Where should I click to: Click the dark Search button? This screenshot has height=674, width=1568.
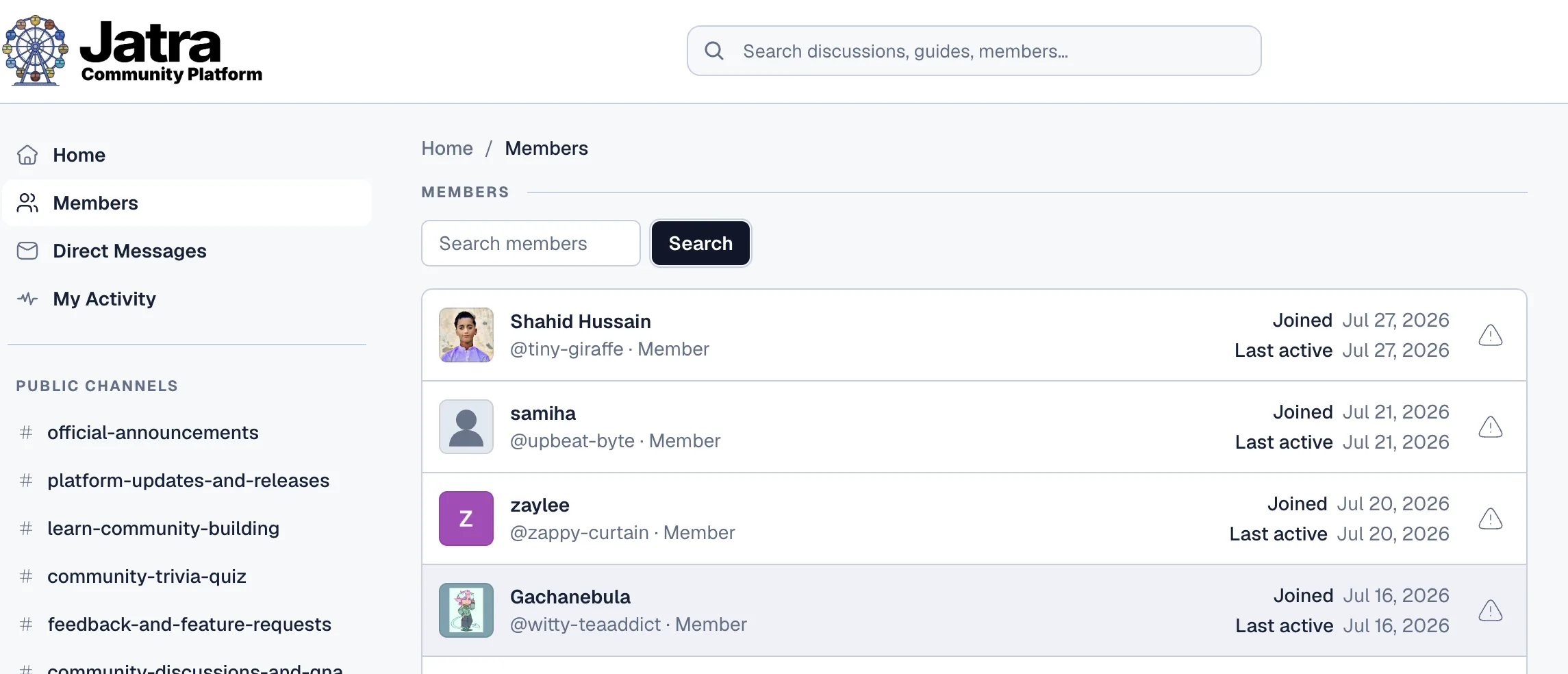700,243
